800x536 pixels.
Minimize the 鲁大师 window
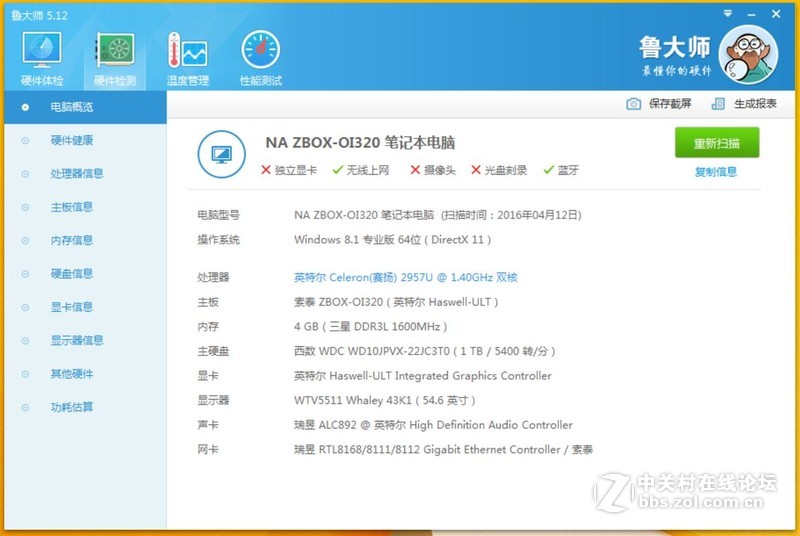point(752,14)
